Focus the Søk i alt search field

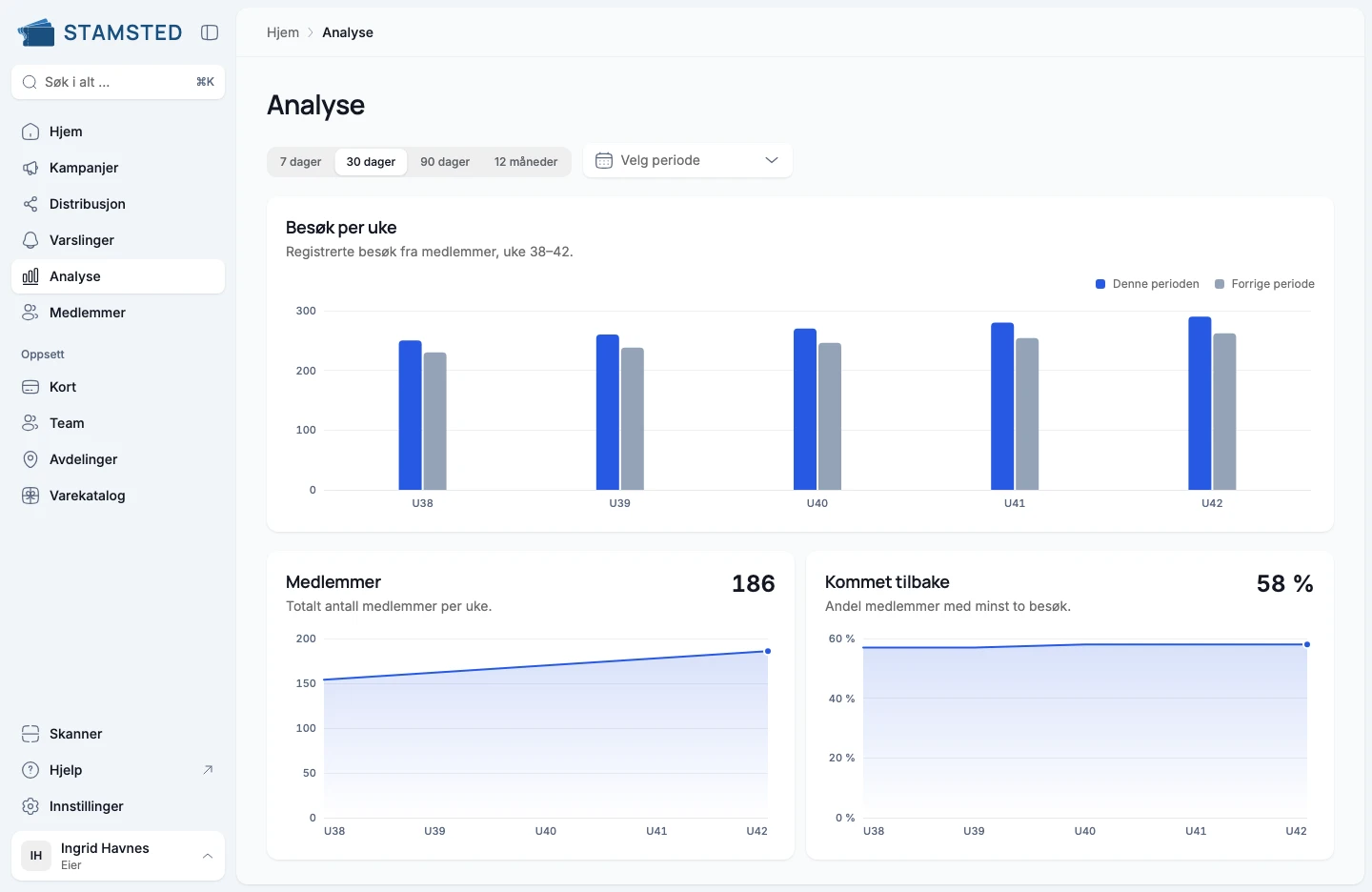click(x=118, y=82)
